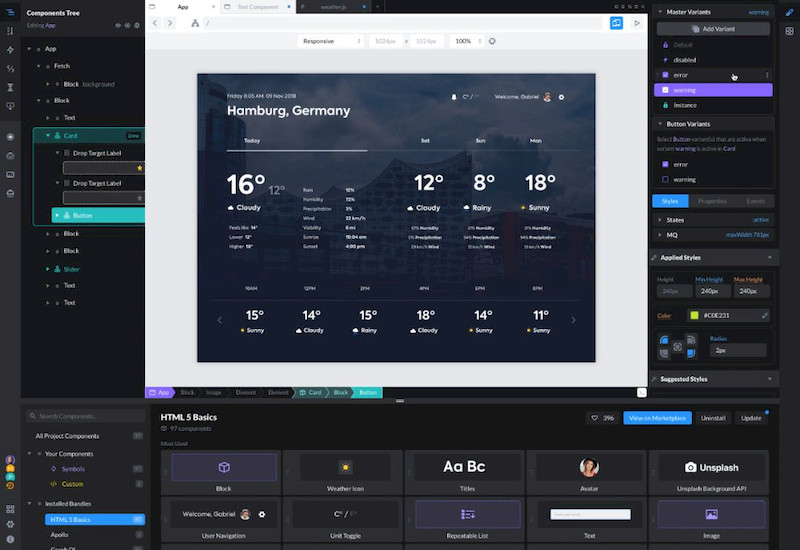Collapse the Master Variants section

pyautogui.click(x=660, y=12)
